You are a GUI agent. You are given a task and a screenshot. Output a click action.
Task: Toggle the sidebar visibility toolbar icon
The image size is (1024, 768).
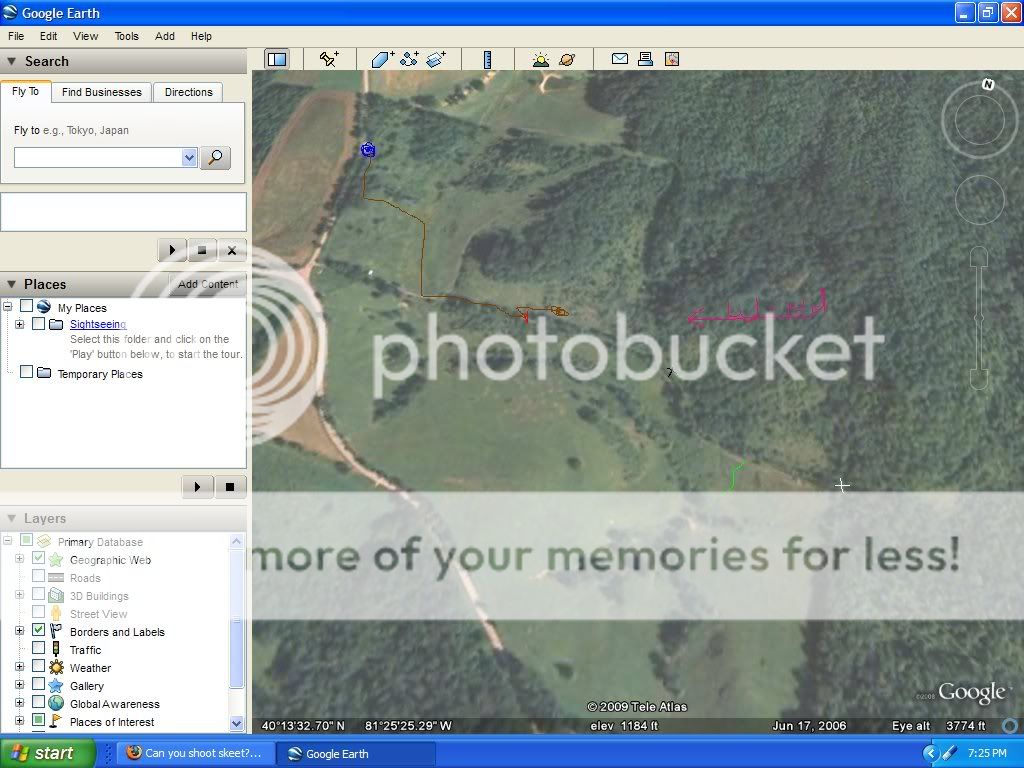coord(277,59)
